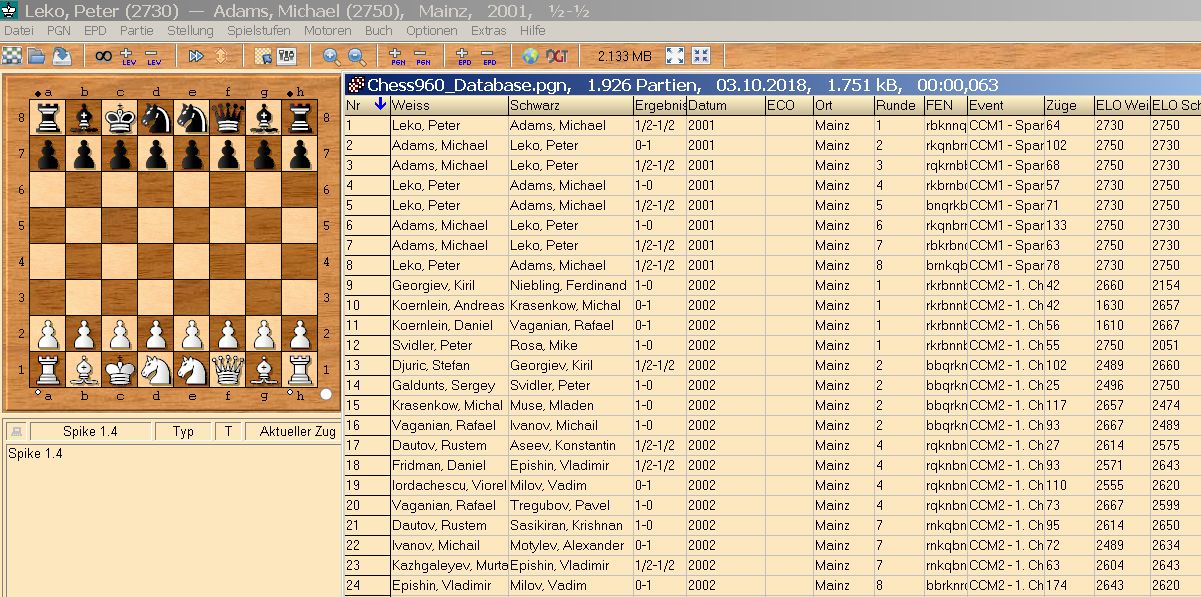
Task: Sort by the ECO column header
Action: tap(788, 105)
